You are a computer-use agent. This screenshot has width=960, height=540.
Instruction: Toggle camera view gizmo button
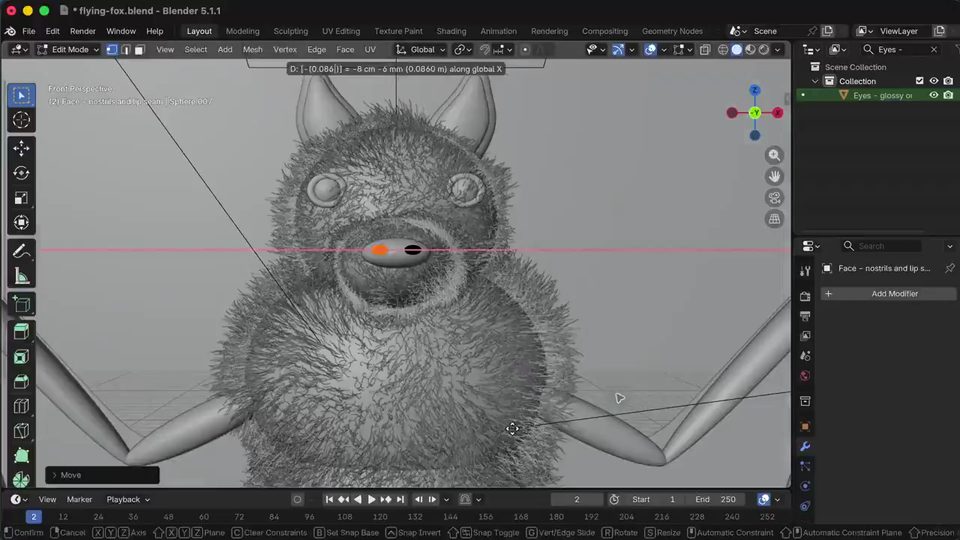point(774,198)
